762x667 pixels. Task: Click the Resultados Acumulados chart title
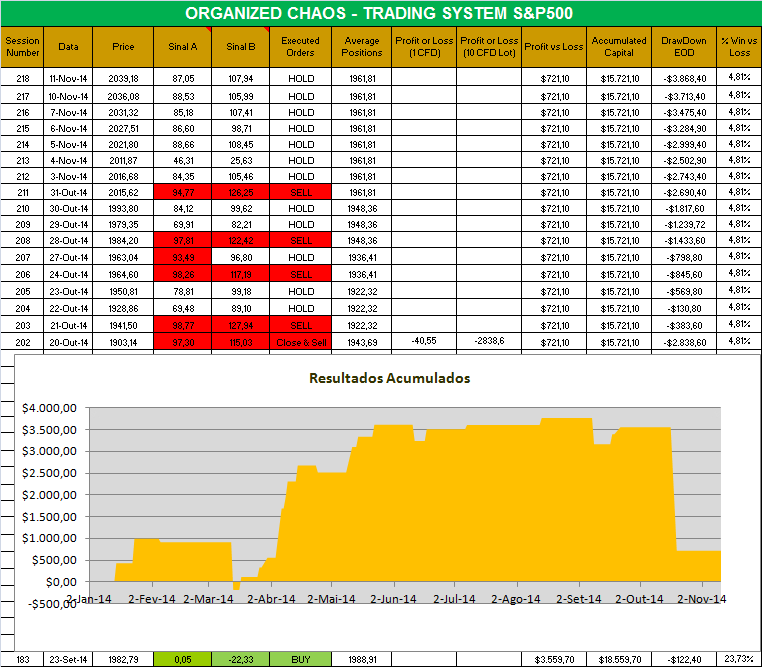tap(389, 378)
